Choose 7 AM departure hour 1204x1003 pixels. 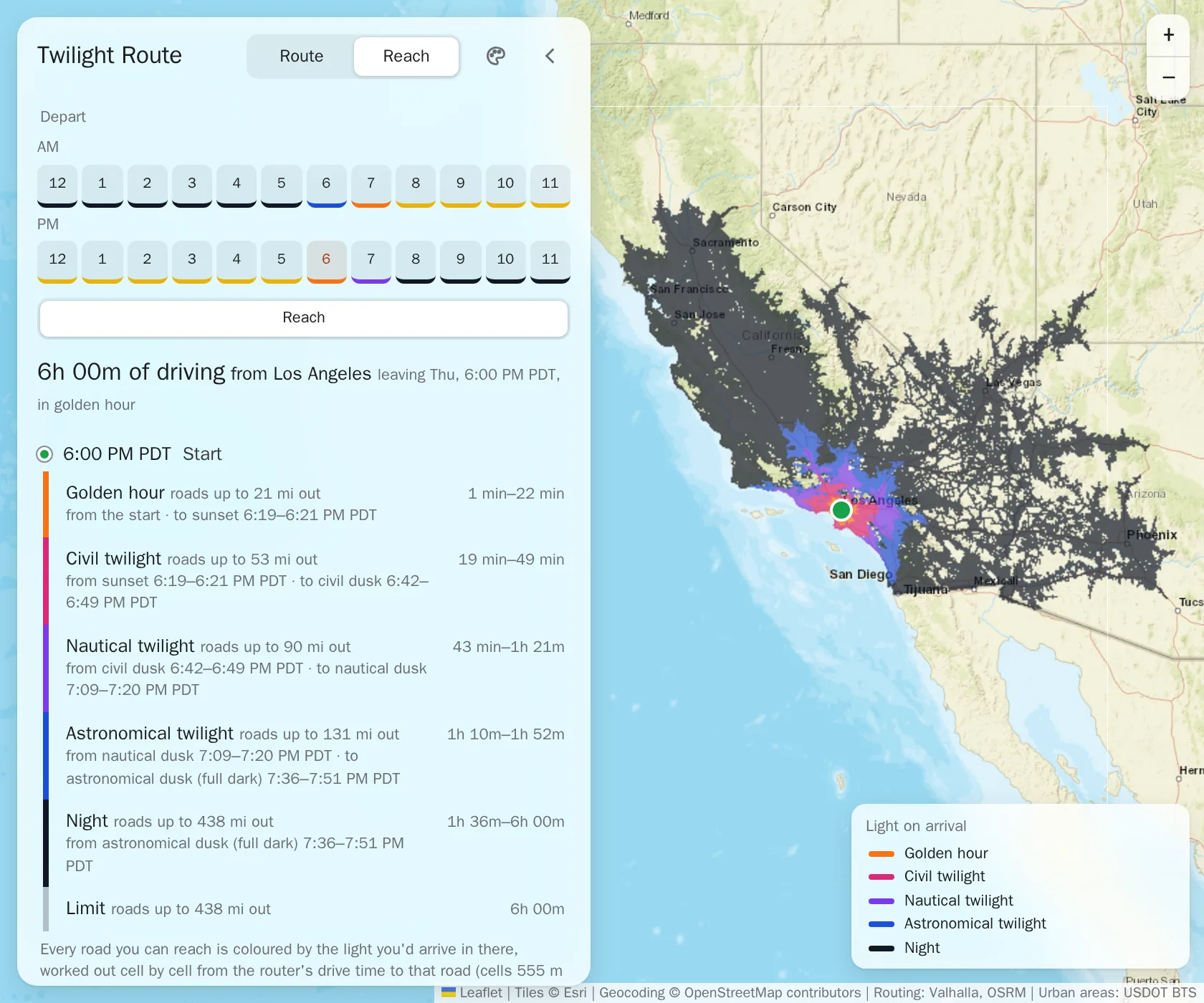(371, 186)
